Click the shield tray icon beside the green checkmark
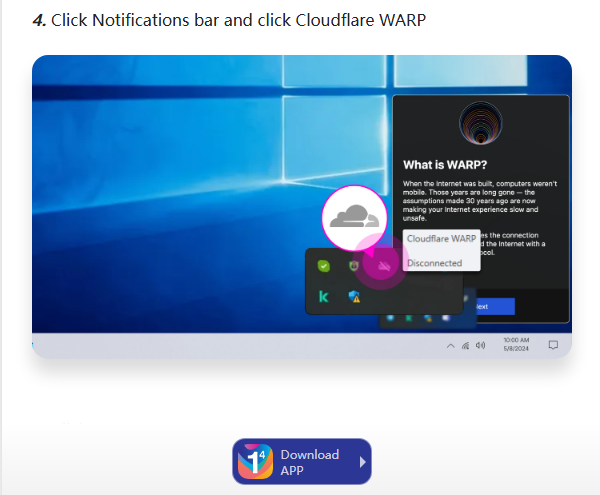600x495 pixels. [x=354, y=265]
